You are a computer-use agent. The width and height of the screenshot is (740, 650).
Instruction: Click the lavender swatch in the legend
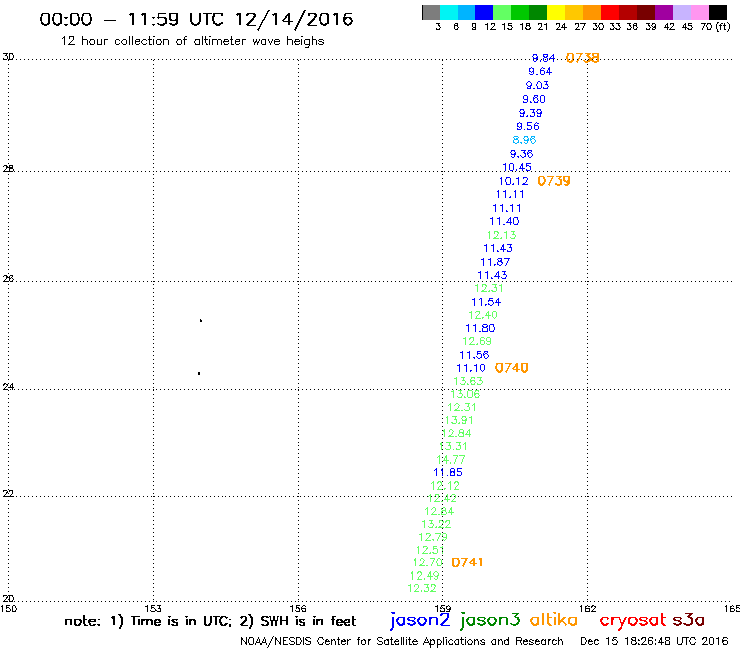681,12
